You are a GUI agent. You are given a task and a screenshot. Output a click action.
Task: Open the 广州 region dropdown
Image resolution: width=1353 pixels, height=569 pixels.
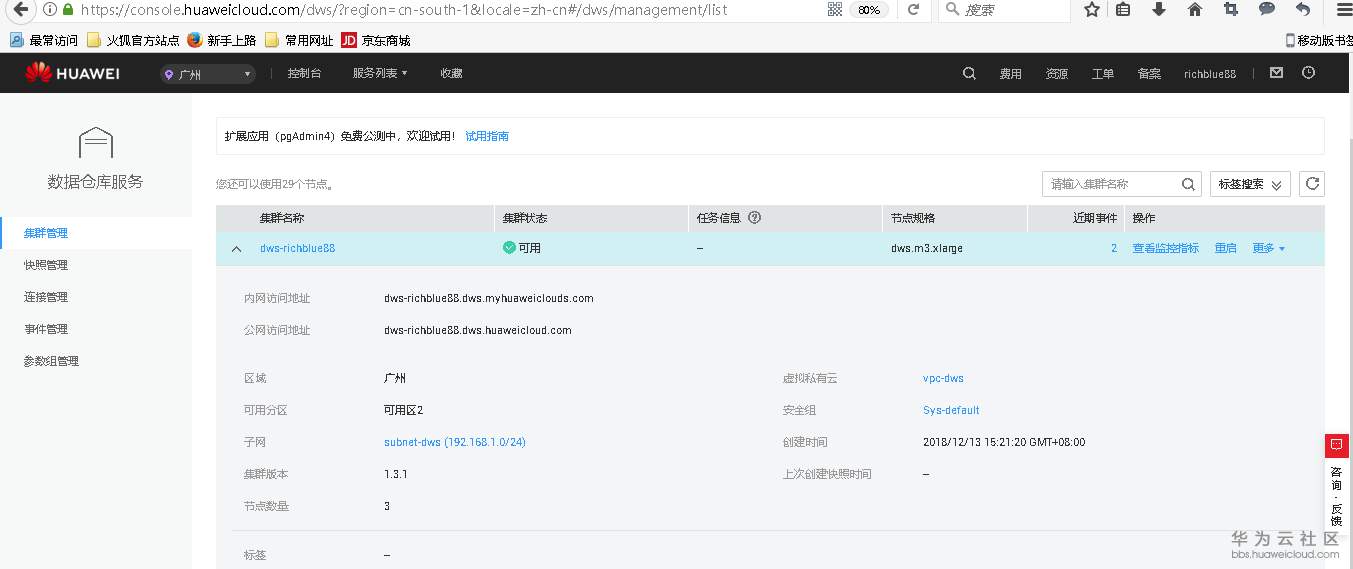tap(207, 74)
